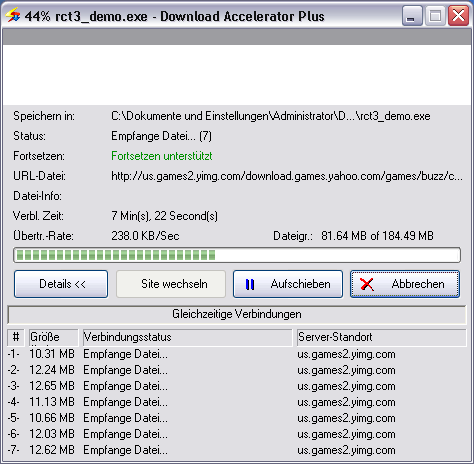Click the Speichern in: label
The height and width of the screenshot is (464, 474).
(x=44, y=116)
